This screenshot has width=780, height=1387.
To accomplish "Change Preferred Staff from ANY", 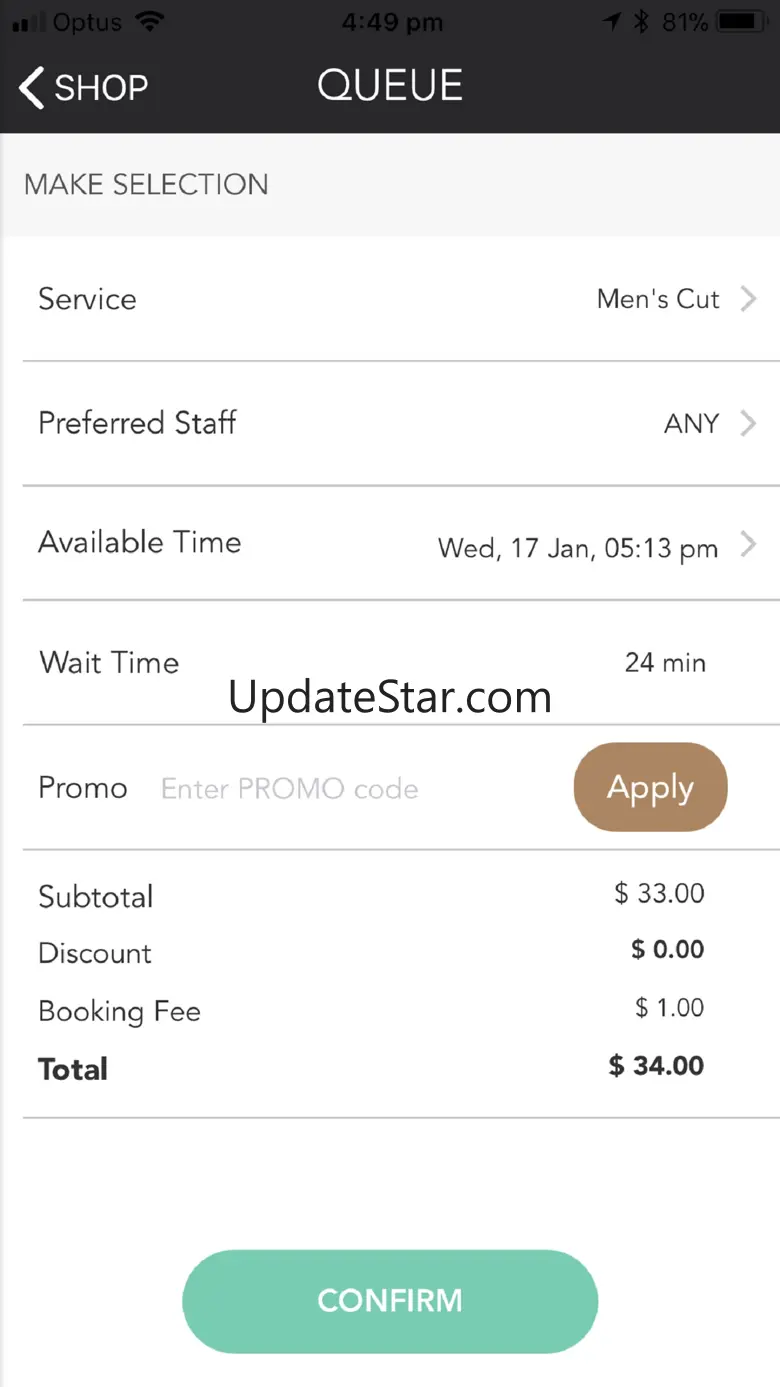I will pyautogui.click(x=691, y=424).
